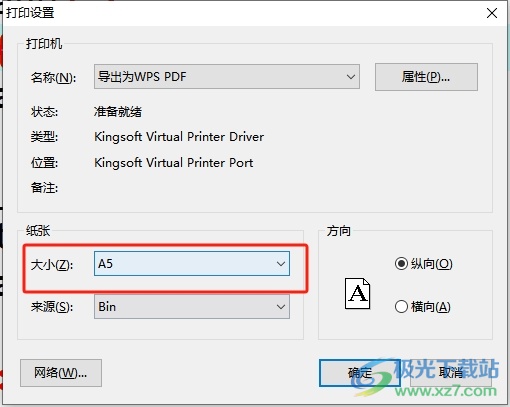Click the 大小(Z) label
The width and height of the screenshot is (510, 407).
(x=52, y=265)
